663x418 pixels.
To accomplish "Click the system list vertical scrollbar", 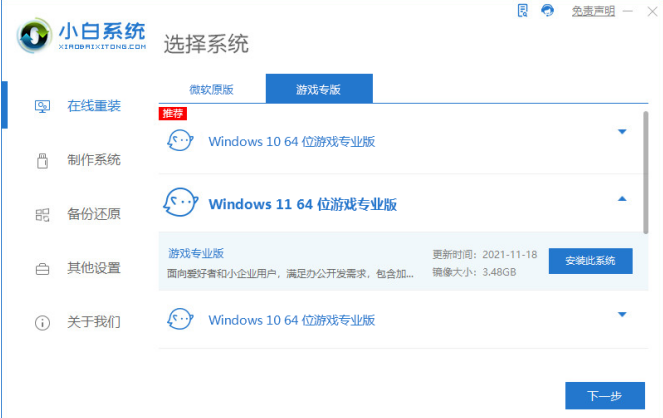I will 646,172.
